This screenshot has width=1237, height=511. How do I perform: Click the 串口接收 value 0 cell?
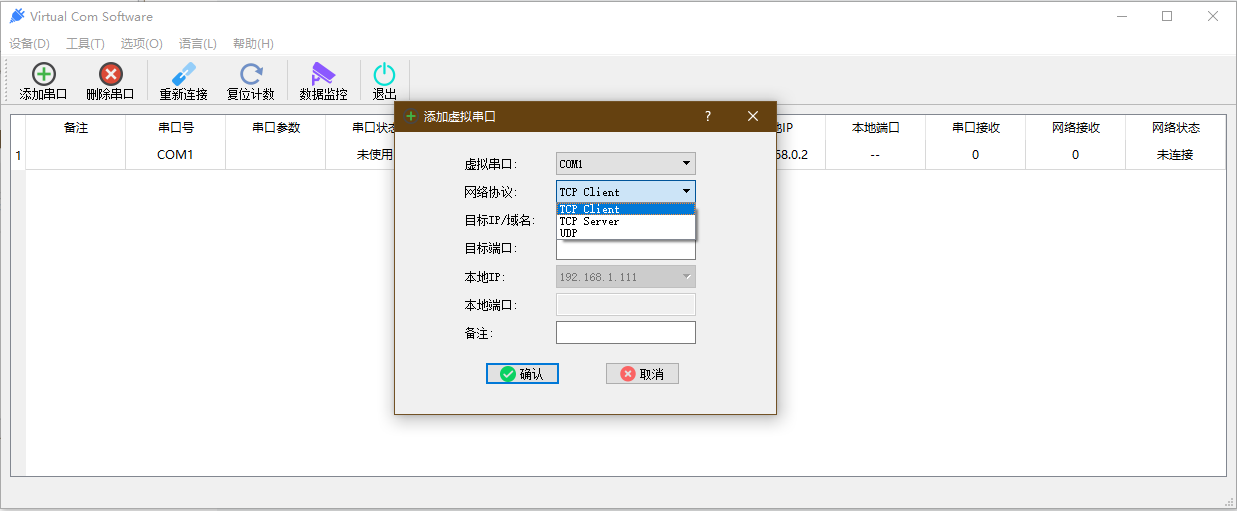(976, 155)
